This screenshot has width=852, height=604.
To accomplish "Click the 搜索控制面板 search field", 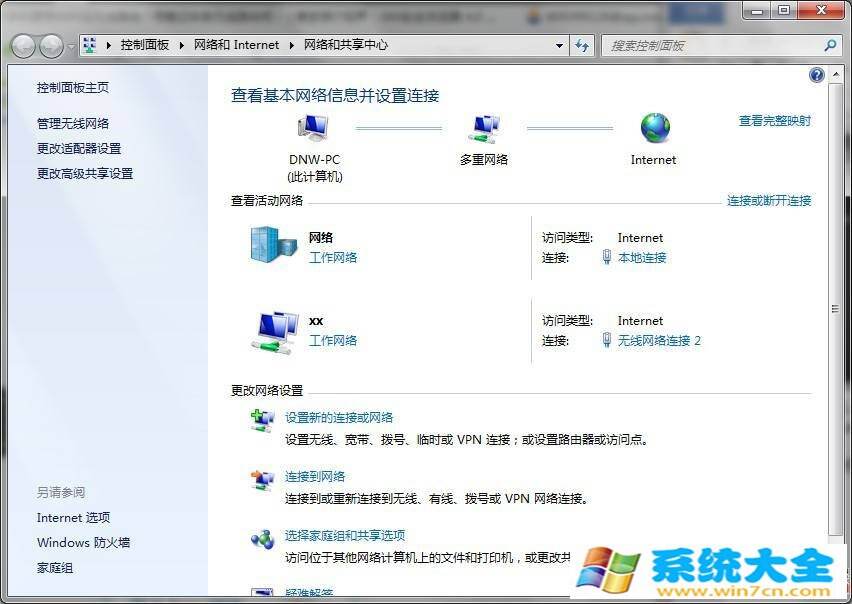I will click(x=712, y=46).
